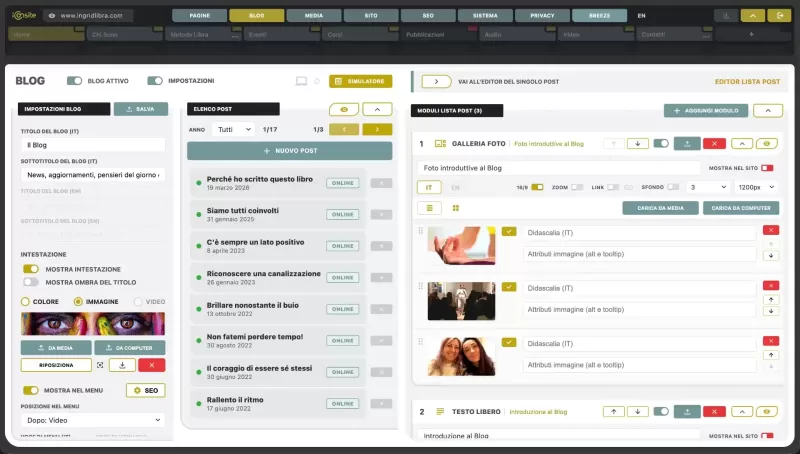Open the Breeze top menu
The image size is (800, 454).
point(599,16)
